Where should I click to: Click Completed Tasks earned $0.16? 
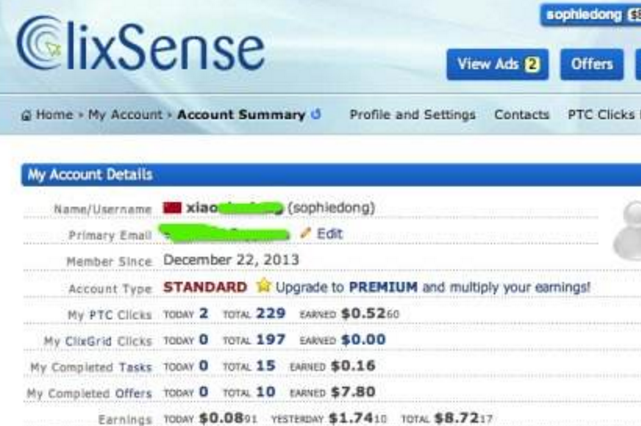point(353,366)
